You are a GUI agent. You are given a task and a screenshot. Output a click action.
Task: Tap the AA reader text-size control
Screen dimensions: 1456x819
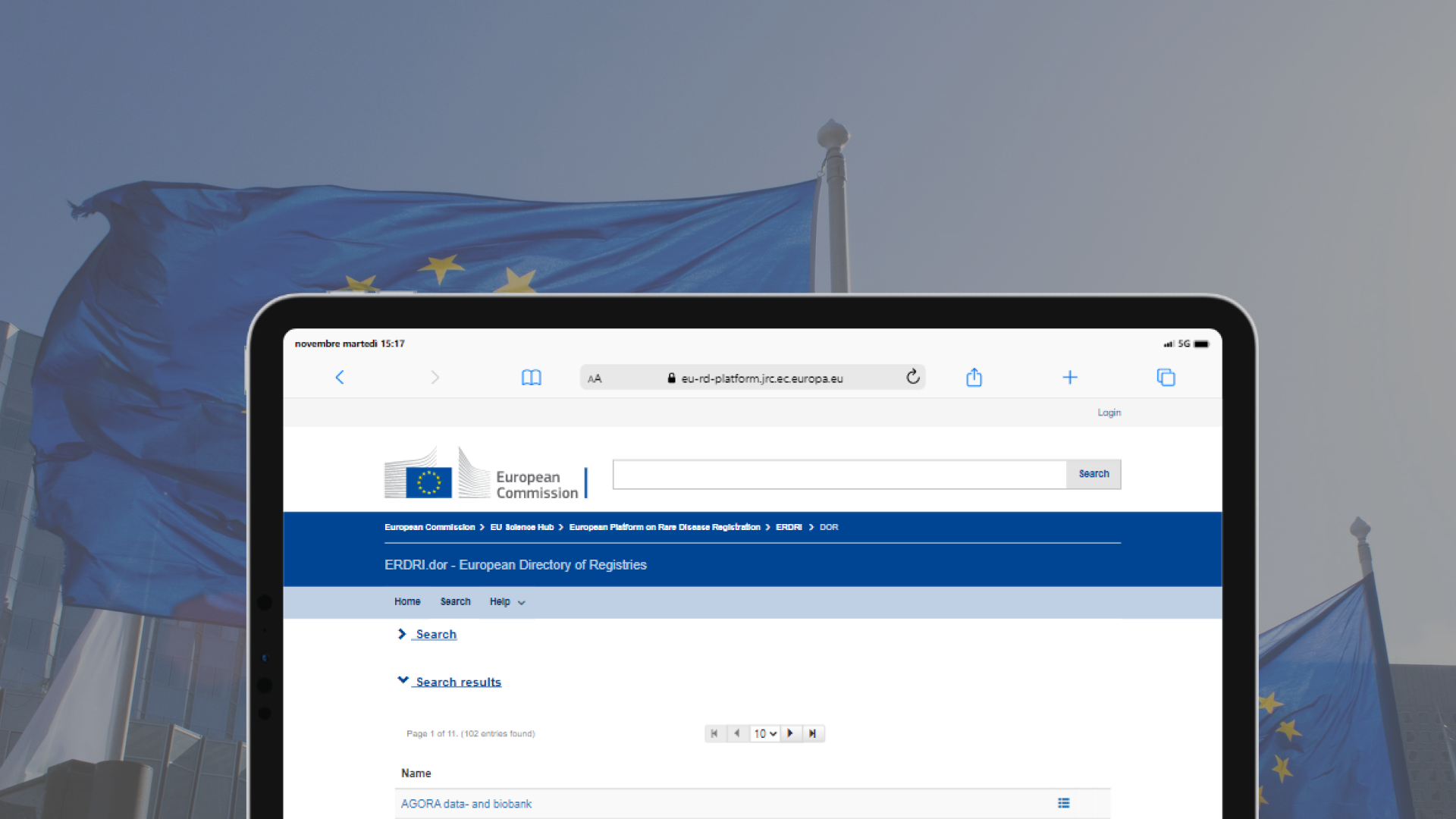[x=595, y=378]
